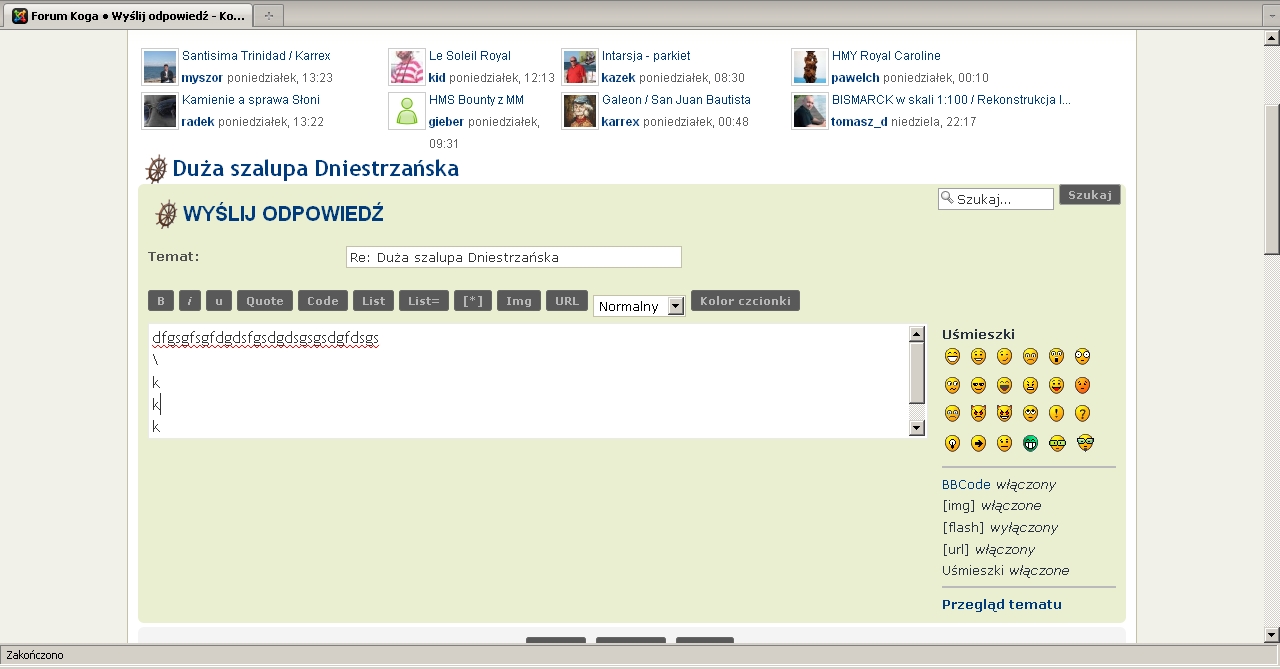Toggle bold formatting with the B button
Screen dimensions: 1280x669
pos(161,300)
